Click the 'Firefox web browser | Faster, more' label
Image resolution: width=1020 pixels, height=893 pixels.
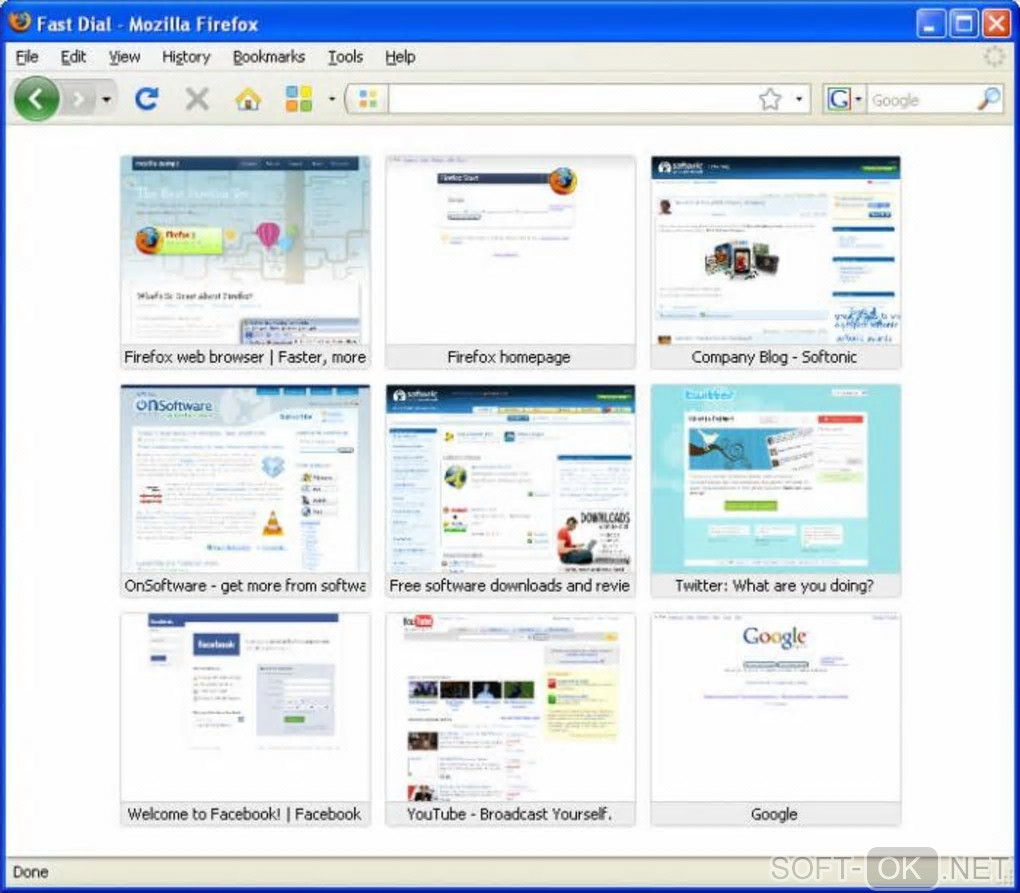[x=245, y=357]
